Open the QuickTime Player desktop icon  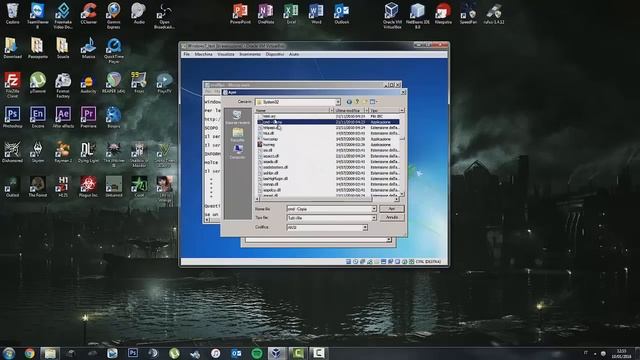114,51
